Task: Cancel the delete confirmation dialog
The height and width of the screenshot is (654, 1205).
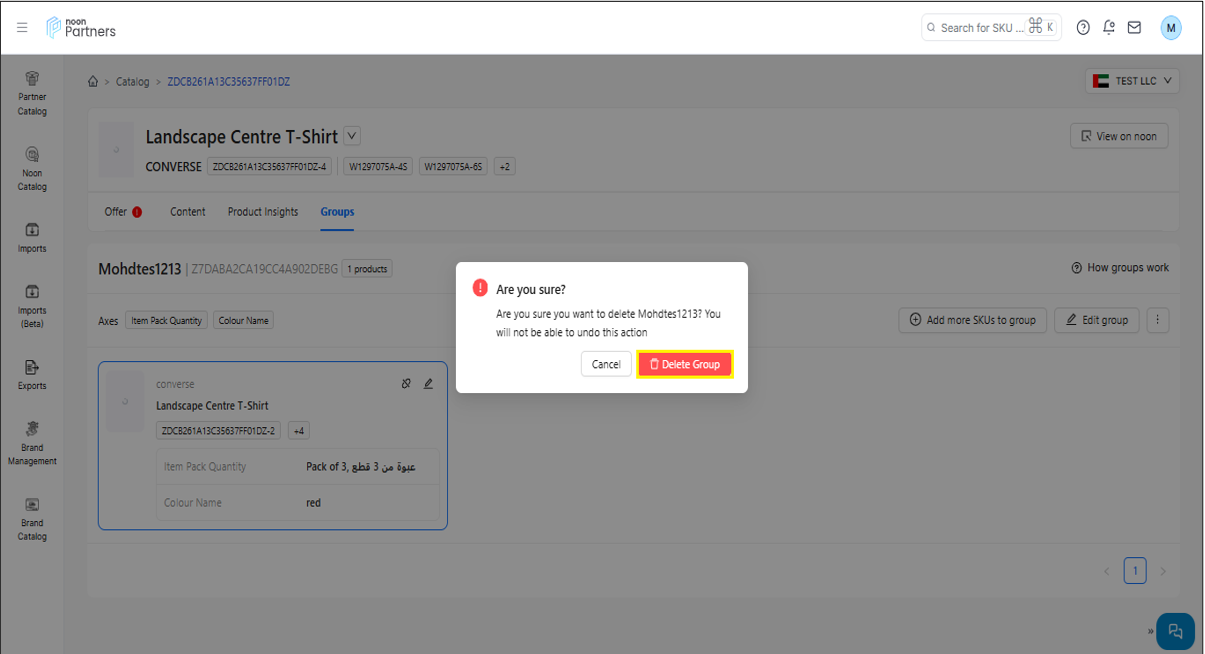Action: click(x=606, y=364)
